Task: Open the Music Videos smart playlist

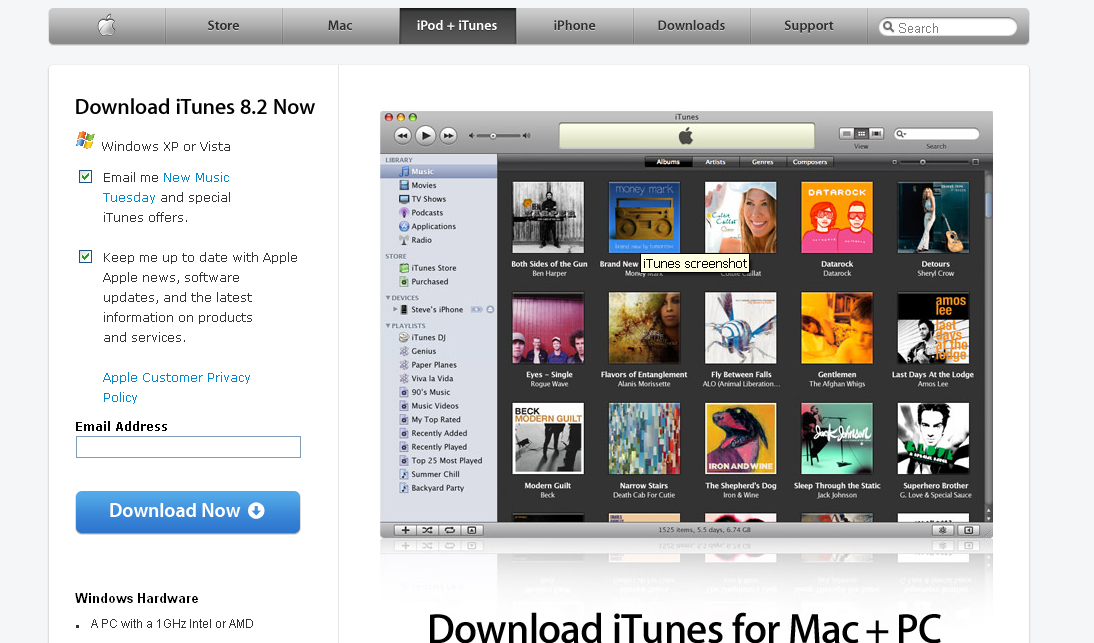Action: click(439, 406)
